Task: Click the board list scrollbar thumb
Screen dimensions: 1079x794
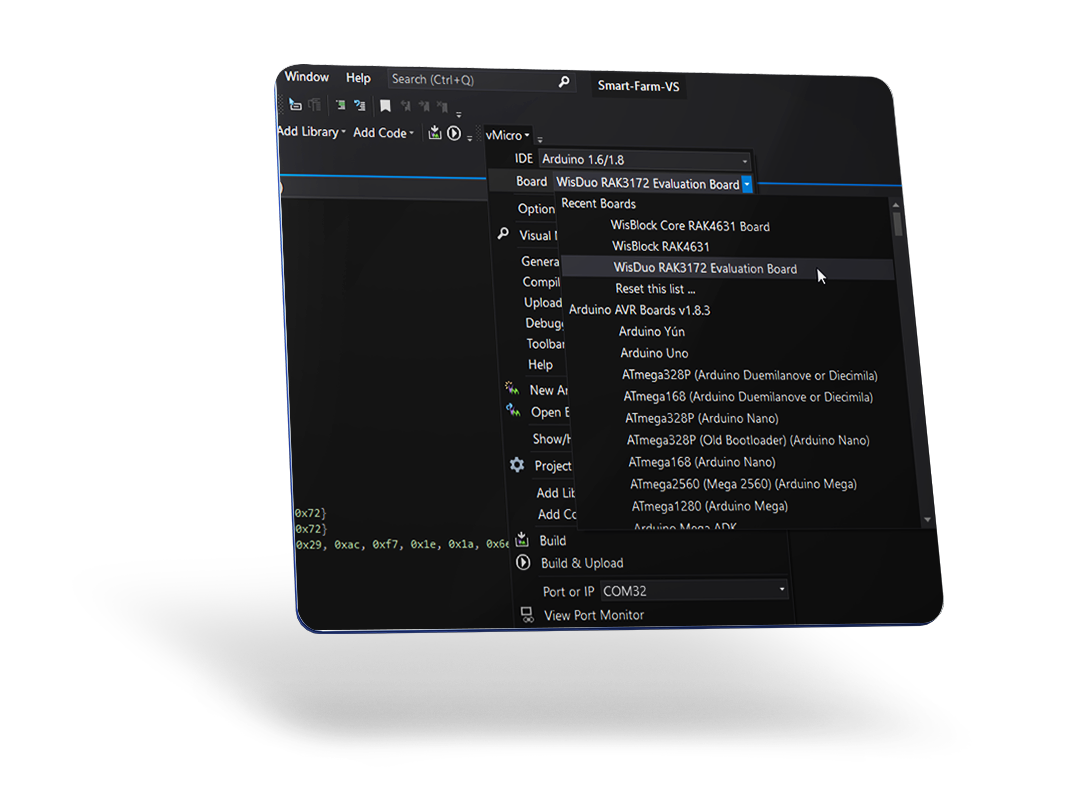Action: pos(897,224)
